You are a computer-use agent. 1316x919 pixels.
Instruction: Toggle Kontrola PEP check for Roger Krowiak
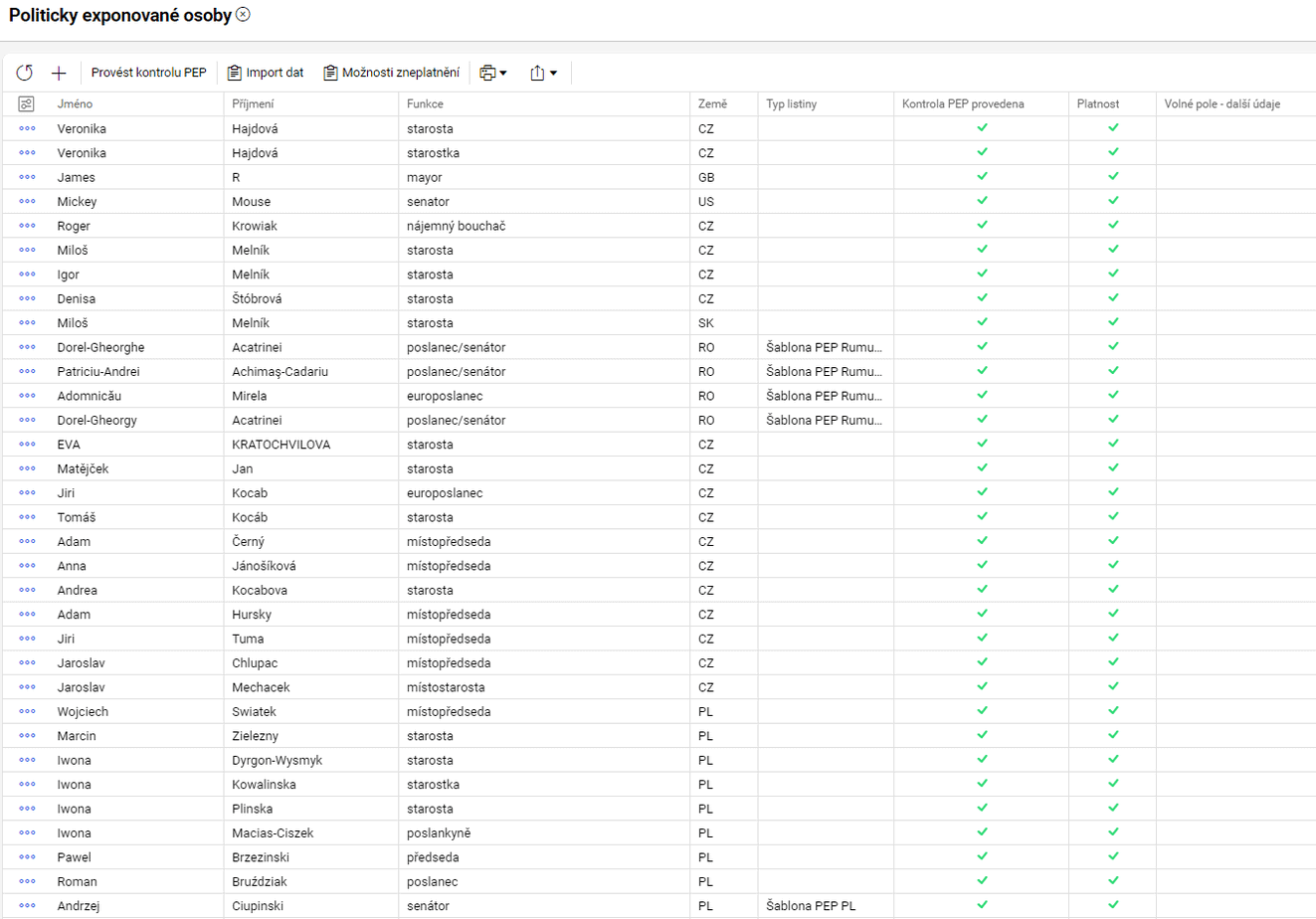(982, 225)
